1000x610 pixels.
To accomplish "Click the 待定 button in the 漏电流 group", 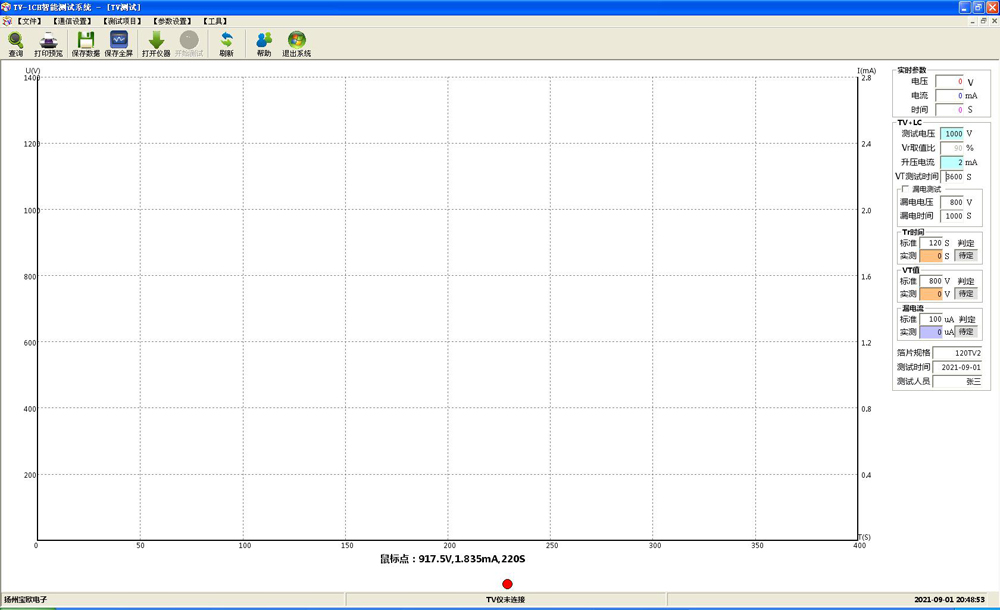I will pos(965,332).
